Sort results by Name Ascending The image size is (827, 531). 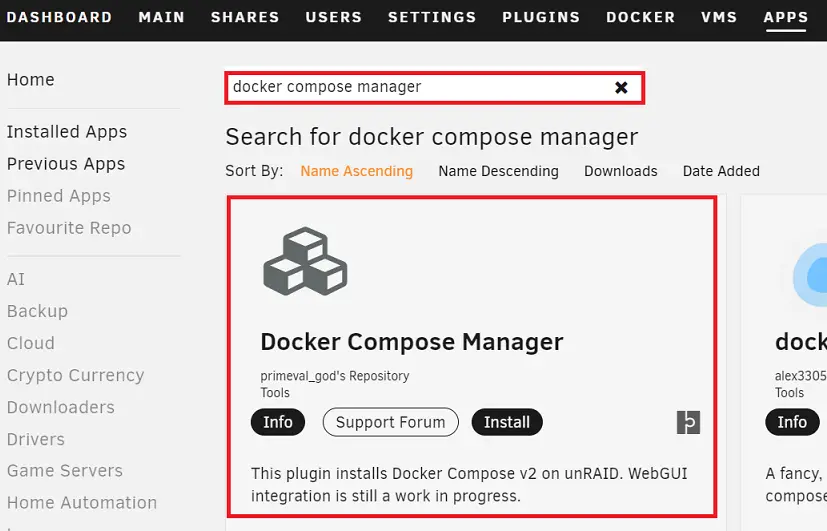[357, 171]
